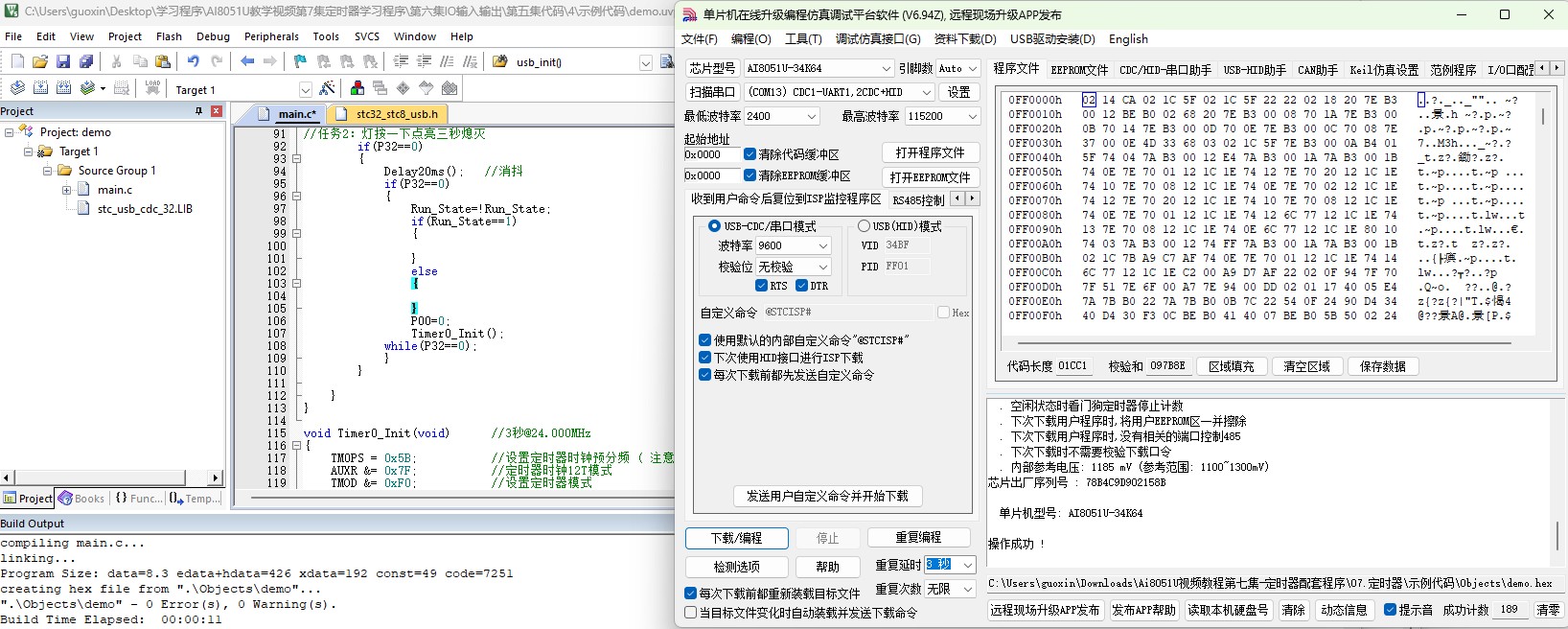Image resolution: width=1568 pixels, height=629 pixels.
Task: Switch to stc32_stc8_usb.h editor tab
Action: pyautogui.click(x=395, y=114)
